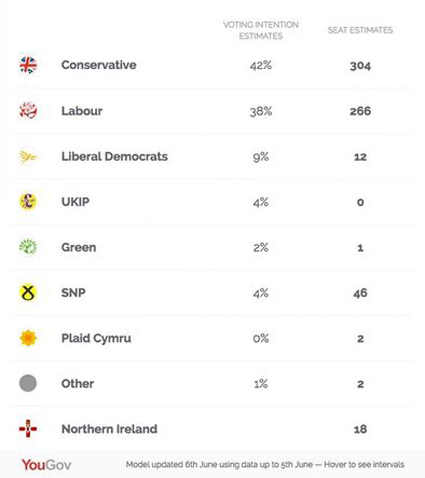Click the grey Other party circle
This screenshot has width=425, height=478.
28,383
